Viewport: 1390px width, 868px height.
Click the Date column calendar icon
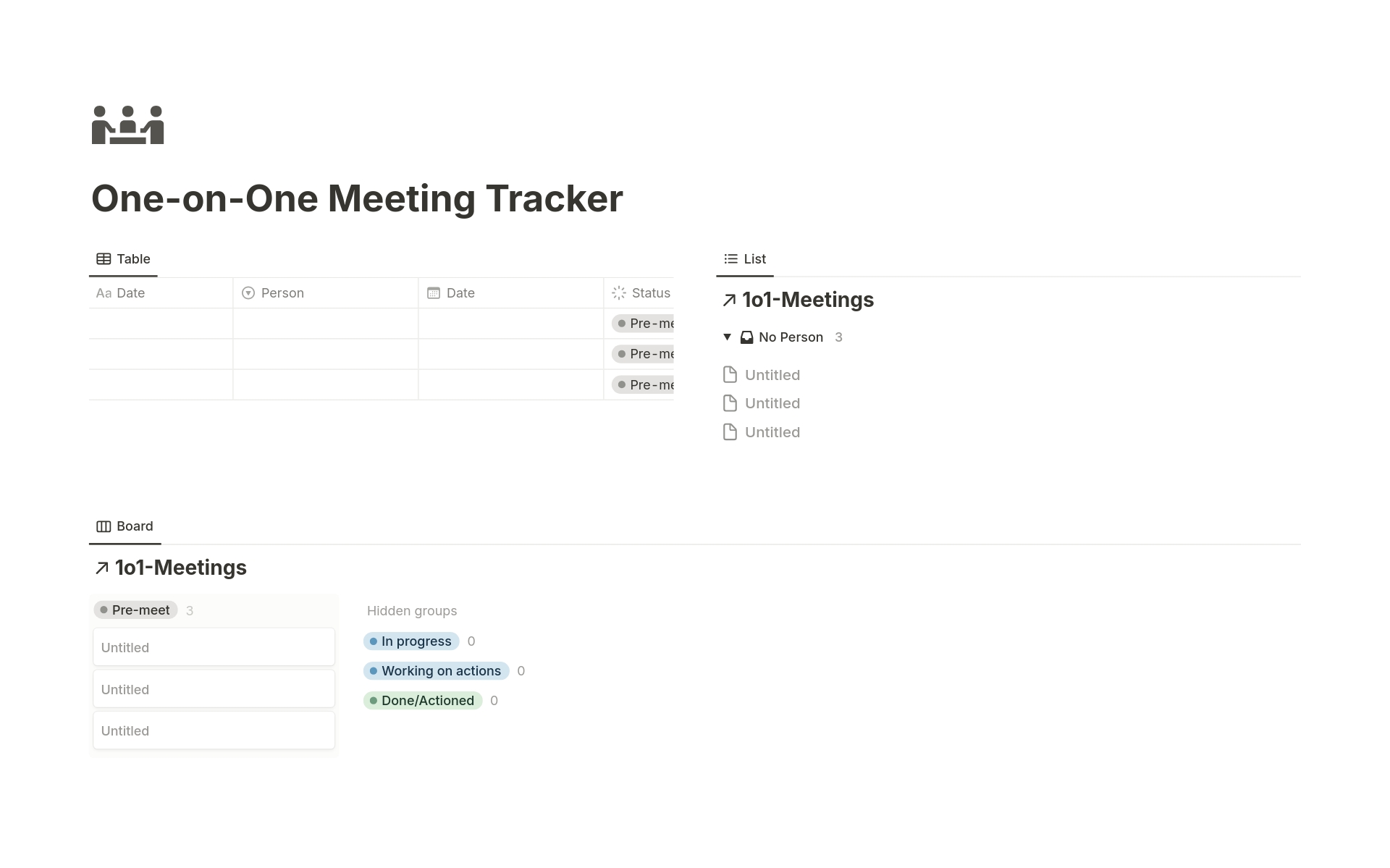tap(433, 293)
